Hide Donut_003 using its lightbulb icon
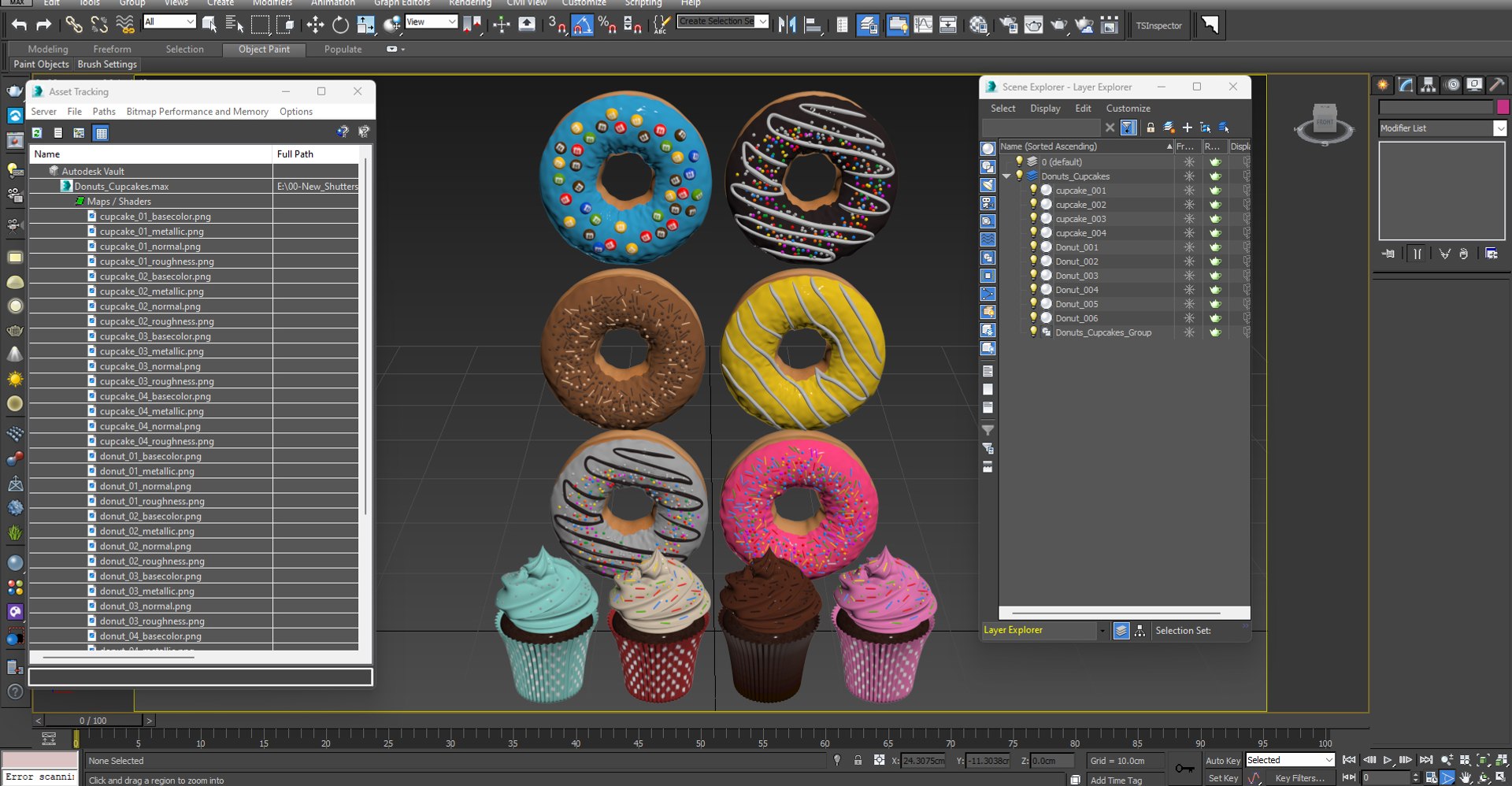Viewport: 1512px width, 786px height. click(x=1033, y=276)
